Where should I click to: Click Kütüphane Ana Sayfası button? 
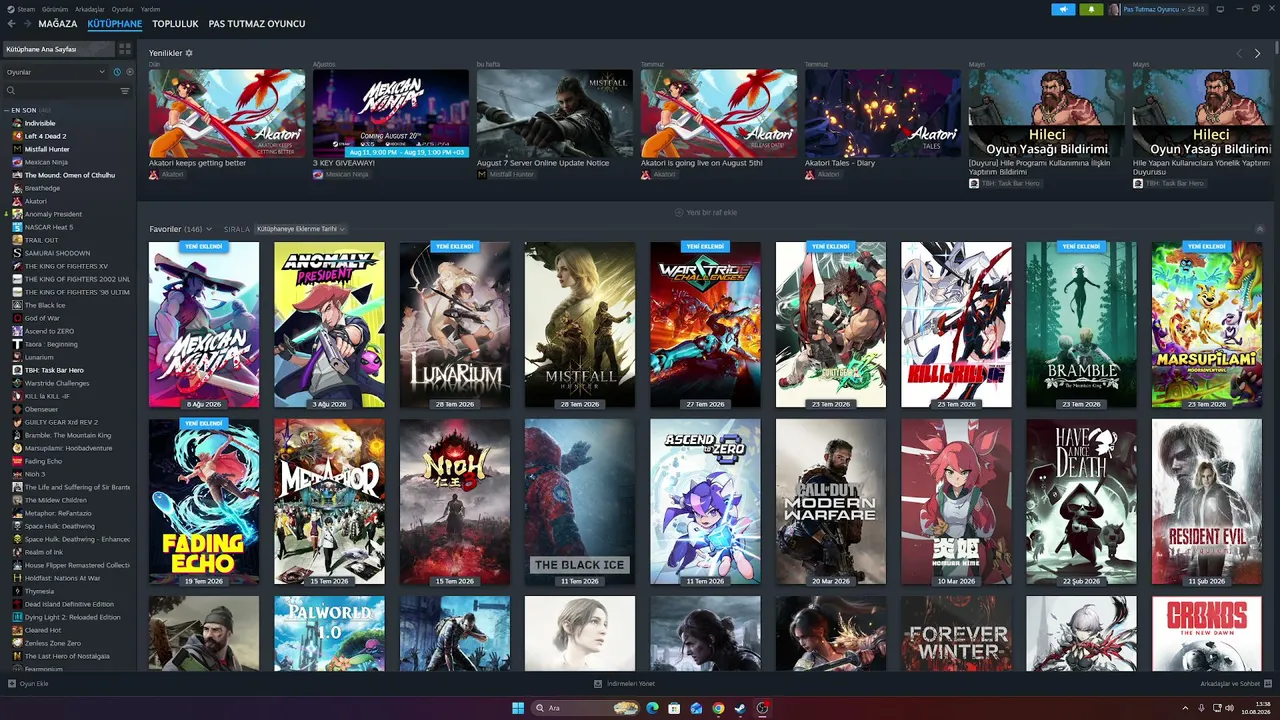(x=58, y=49)
